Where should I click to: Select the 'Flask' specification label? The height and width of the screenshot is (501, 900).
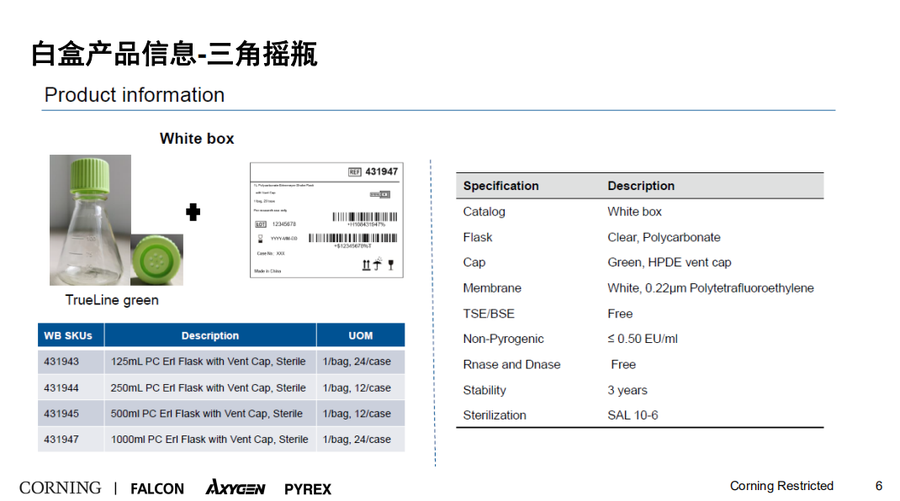[x=478, y=237]
